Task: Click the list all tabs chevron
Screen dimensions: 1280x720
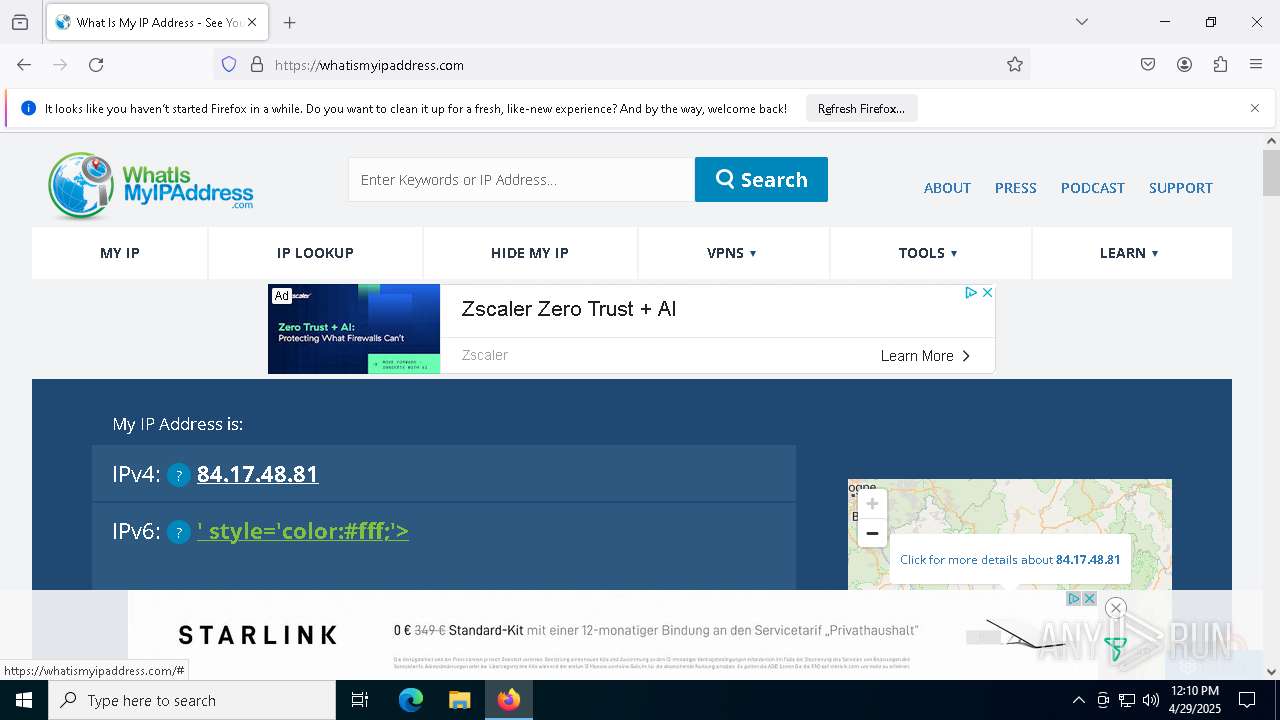Action: (x=1082, y=22)
